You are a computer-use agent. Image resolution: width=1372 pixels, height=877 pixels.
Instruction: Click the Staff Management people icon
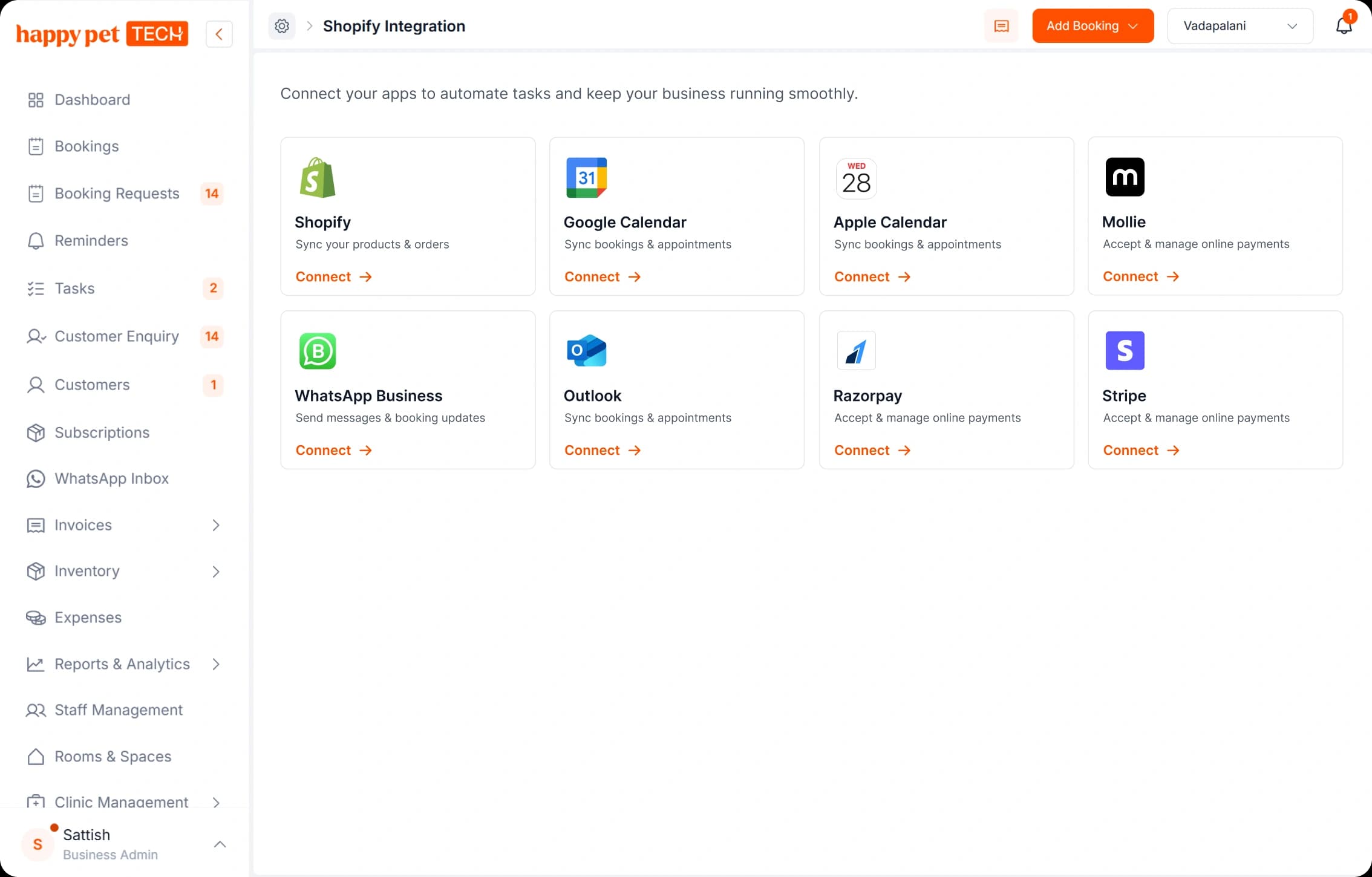click(x=36, y=710)
